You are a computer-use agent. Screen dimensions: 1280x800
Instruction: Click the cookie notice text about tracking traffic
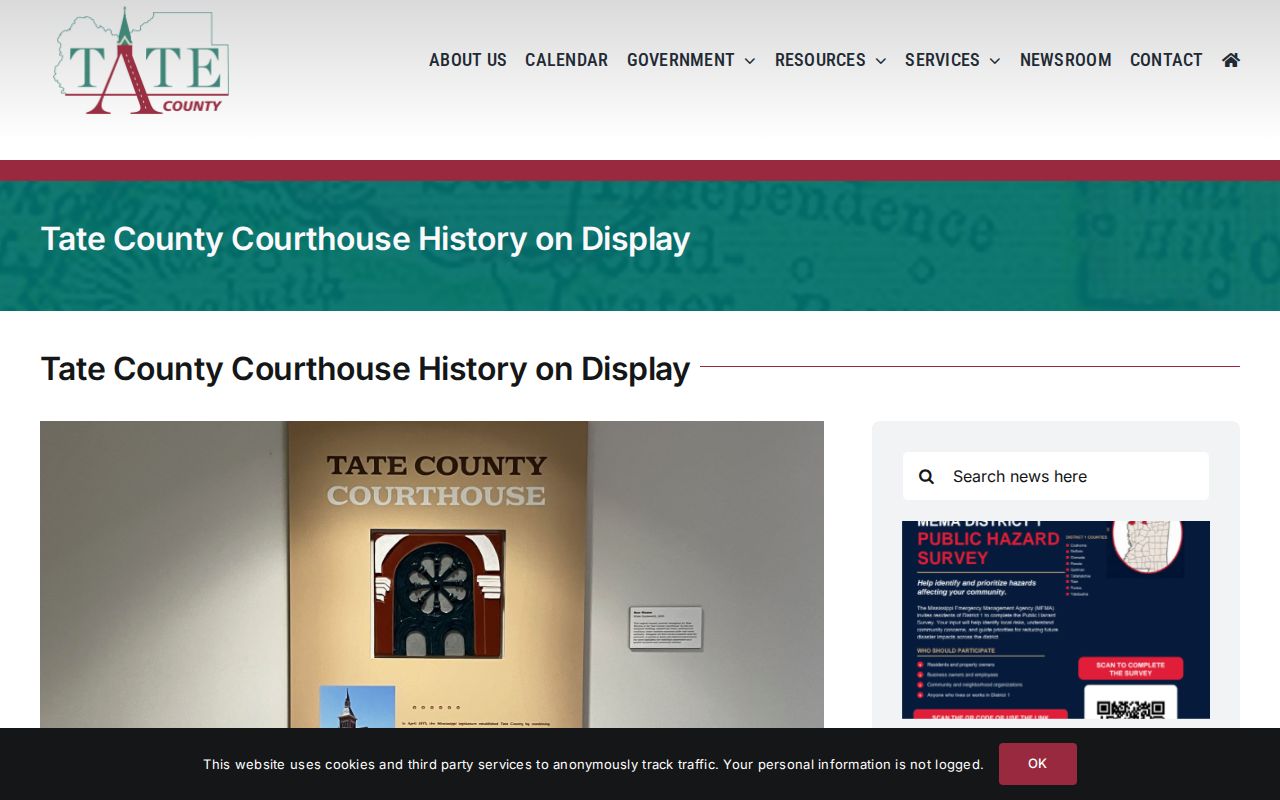point(593,764)
